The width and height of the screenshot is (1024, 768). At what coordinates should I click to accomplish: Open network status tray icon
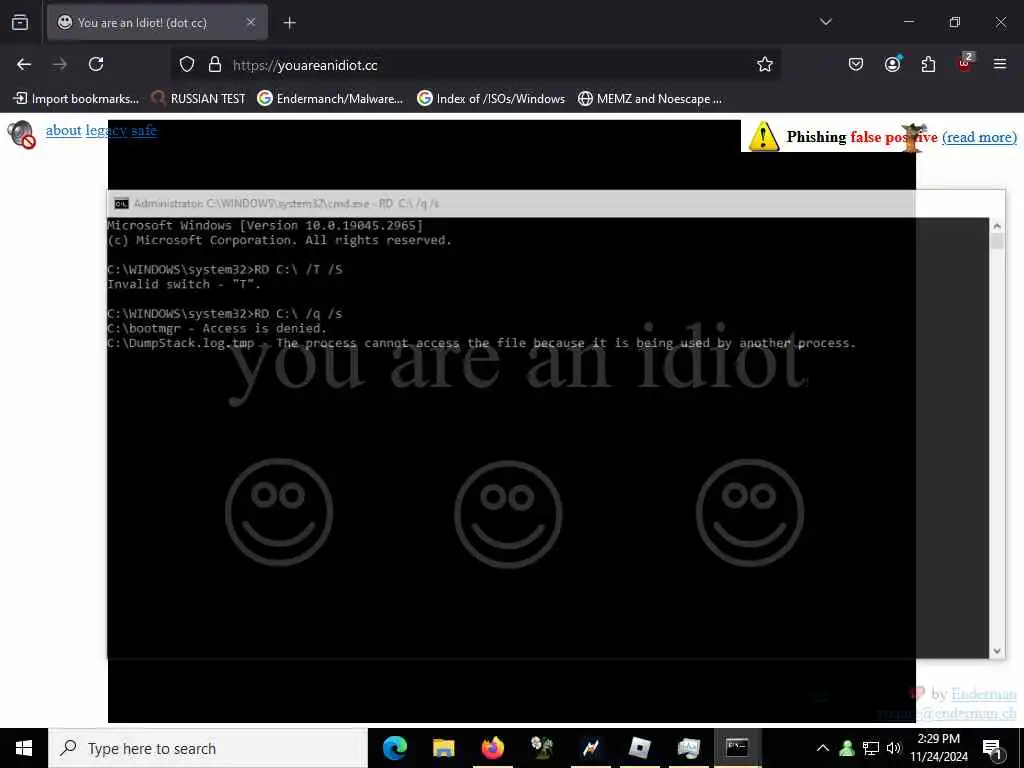[871, 748]
